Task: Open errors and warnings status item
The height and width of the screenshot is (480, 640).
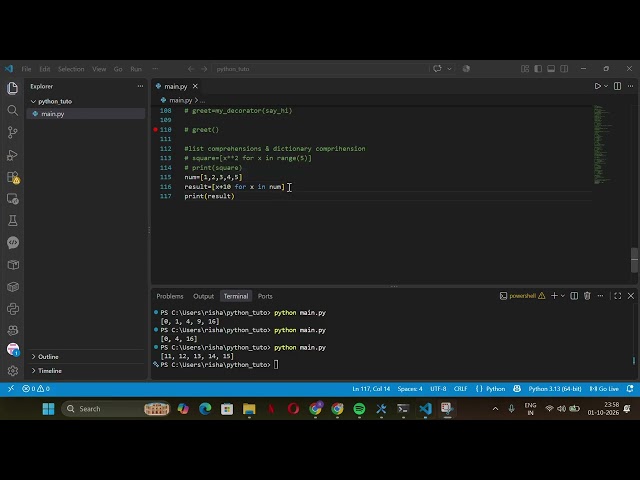Action: click(x=36, y=389)
